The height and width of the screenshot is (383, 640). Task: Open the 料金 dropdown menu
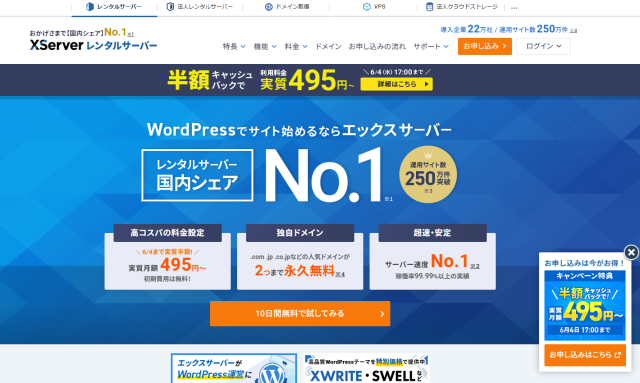click(x=296, y=47)
